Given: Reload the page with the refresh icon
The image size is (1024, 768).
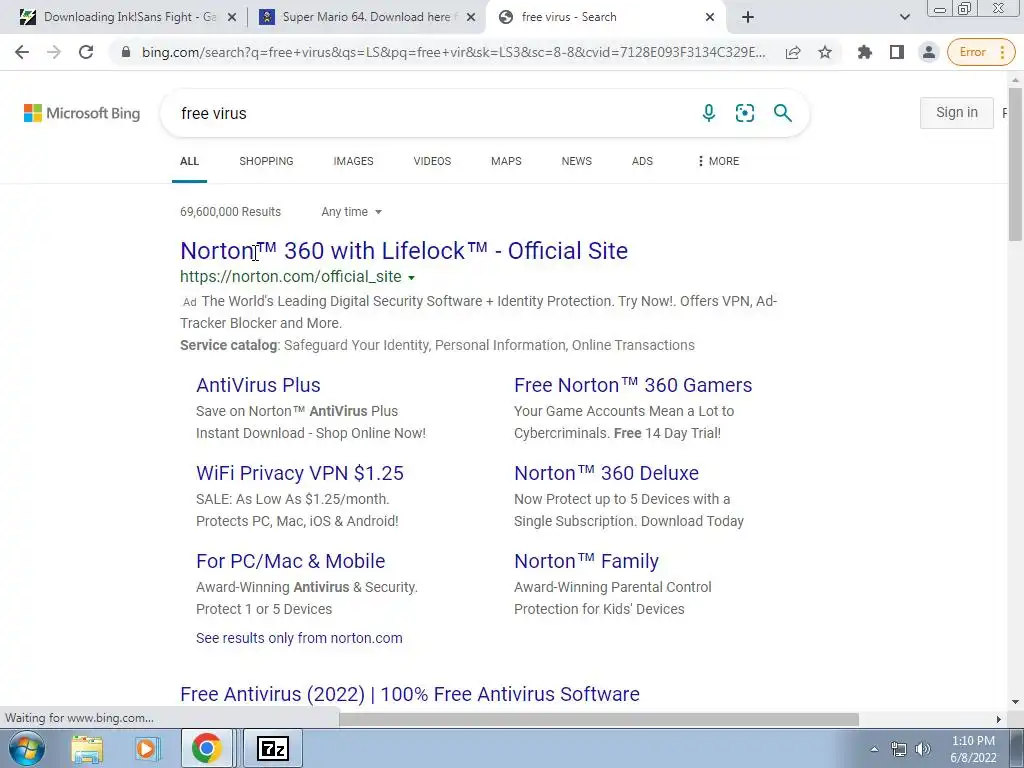Looking at the screenshot, I should tap(86, 52).
